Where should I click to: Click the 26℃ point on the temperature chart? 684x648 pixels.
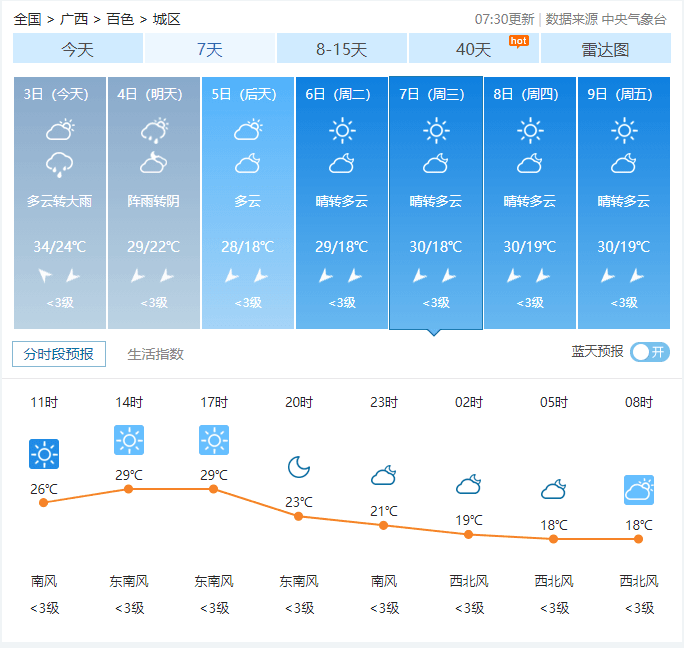click(44, 503)
